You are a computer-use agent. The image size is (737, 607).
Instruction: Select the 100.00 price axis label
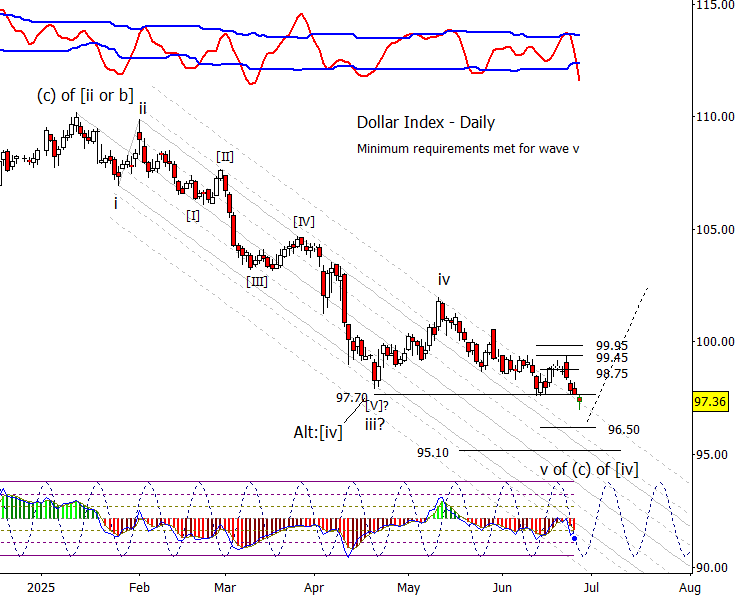click(x=715, y=342)
